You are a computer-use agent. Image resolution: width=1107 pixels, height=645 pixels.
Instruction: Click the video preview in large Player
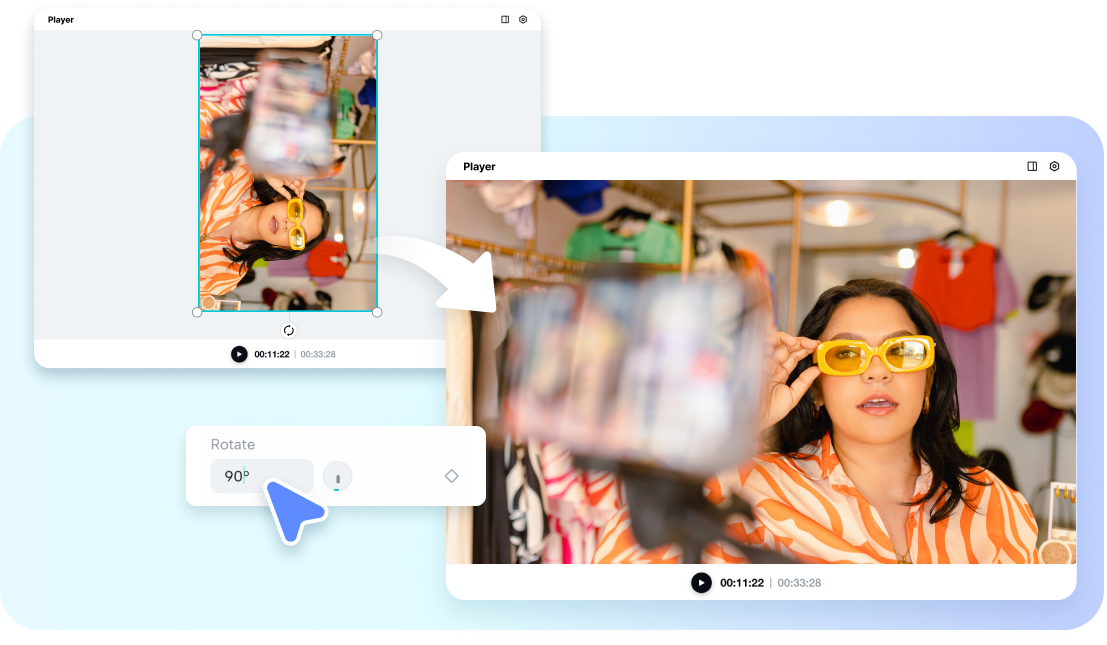(761, 372)
